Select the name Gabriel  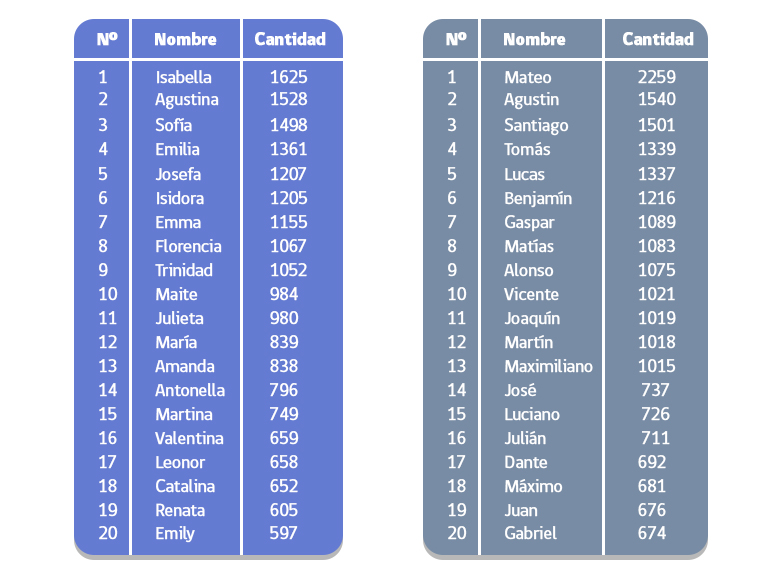point(530,534)
